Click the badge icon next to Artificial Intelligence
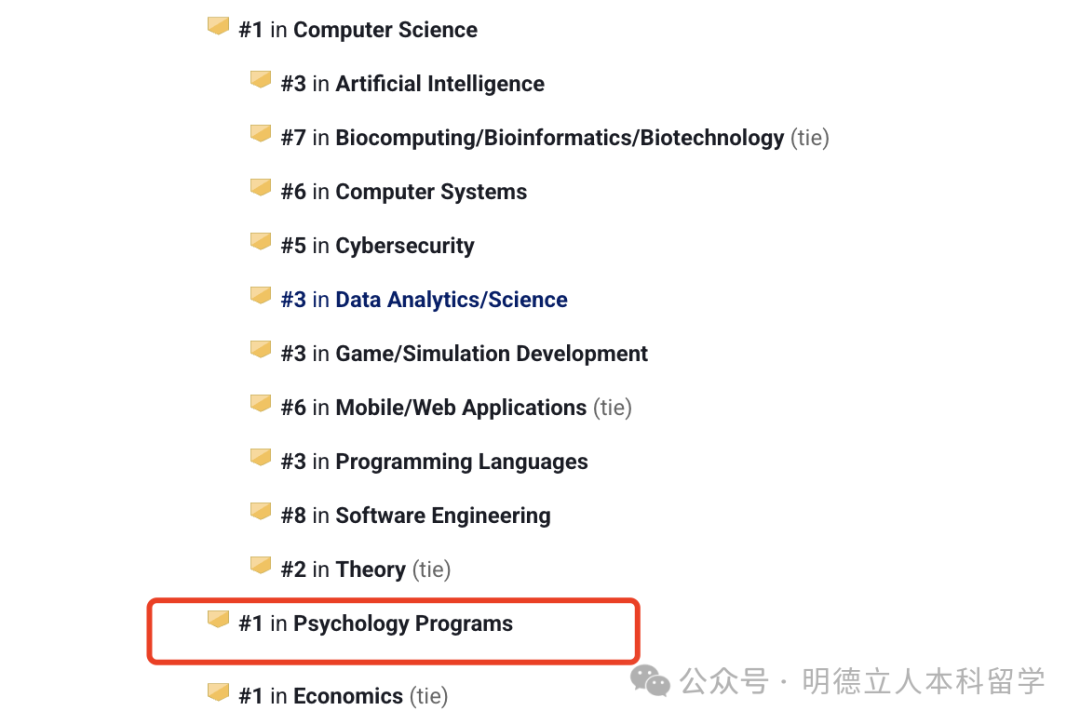The image size is (1080, 724). coord(260,79)
